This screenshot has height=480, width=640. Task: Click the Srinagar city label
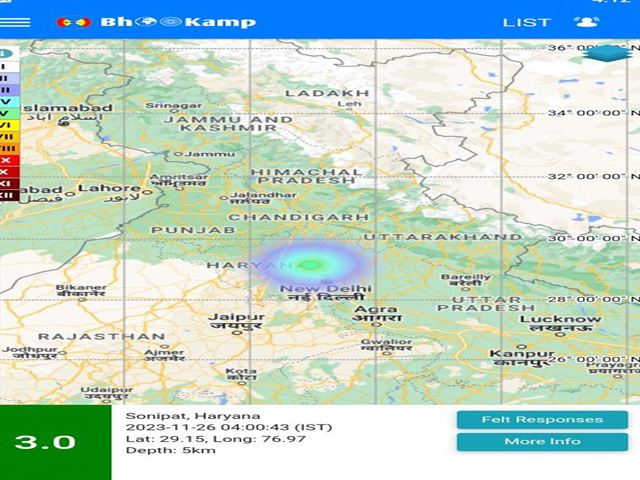click(173, 106)
